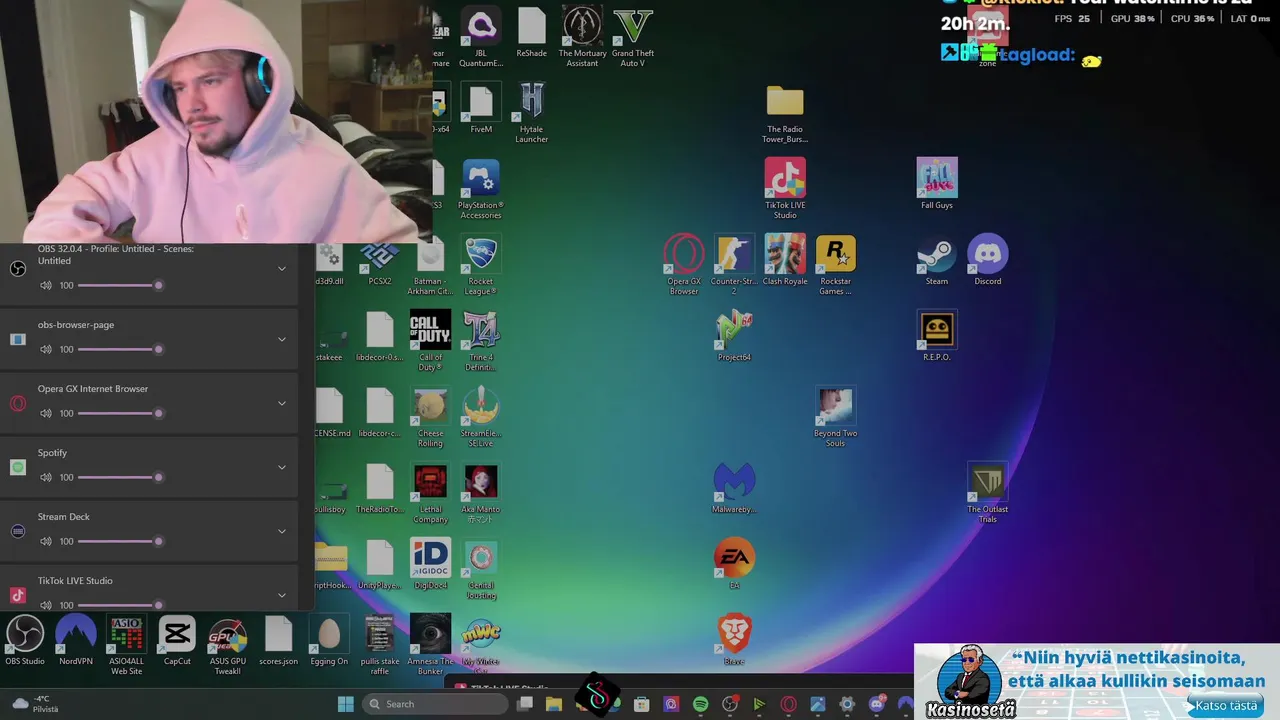Image resolution: width=1280 pixels, height=720 pixels.
Task: Open OBS Studio desktop shortcut
Action: [25, 641]
